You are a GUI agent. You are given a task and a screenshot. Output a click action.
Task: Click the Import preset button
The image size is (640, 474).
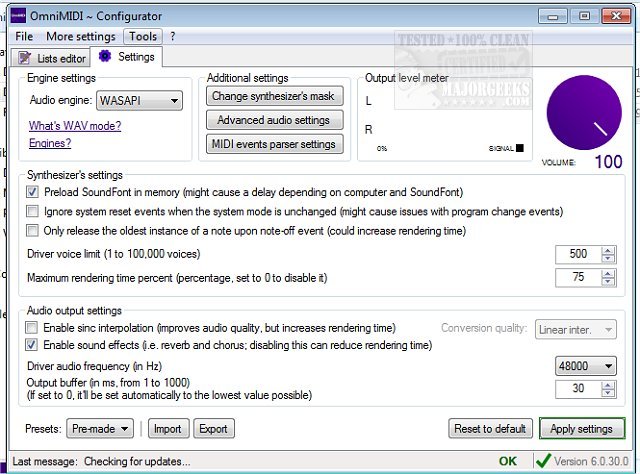point(169,429)
